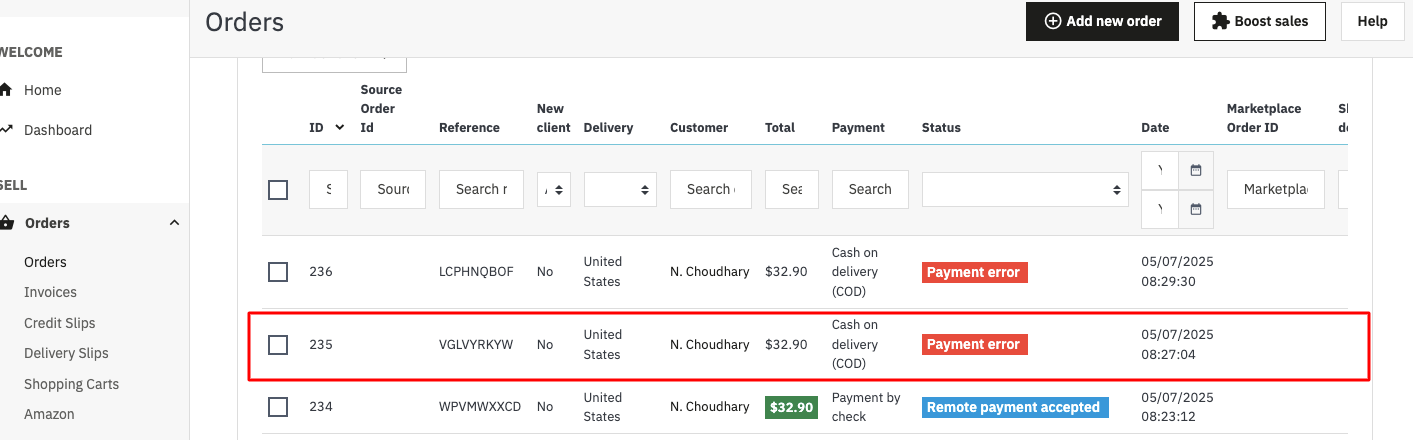Viewport: 1413px width, 440px height.
Task: Open Credit Slips in the sidebar
Action: [60, 323]
